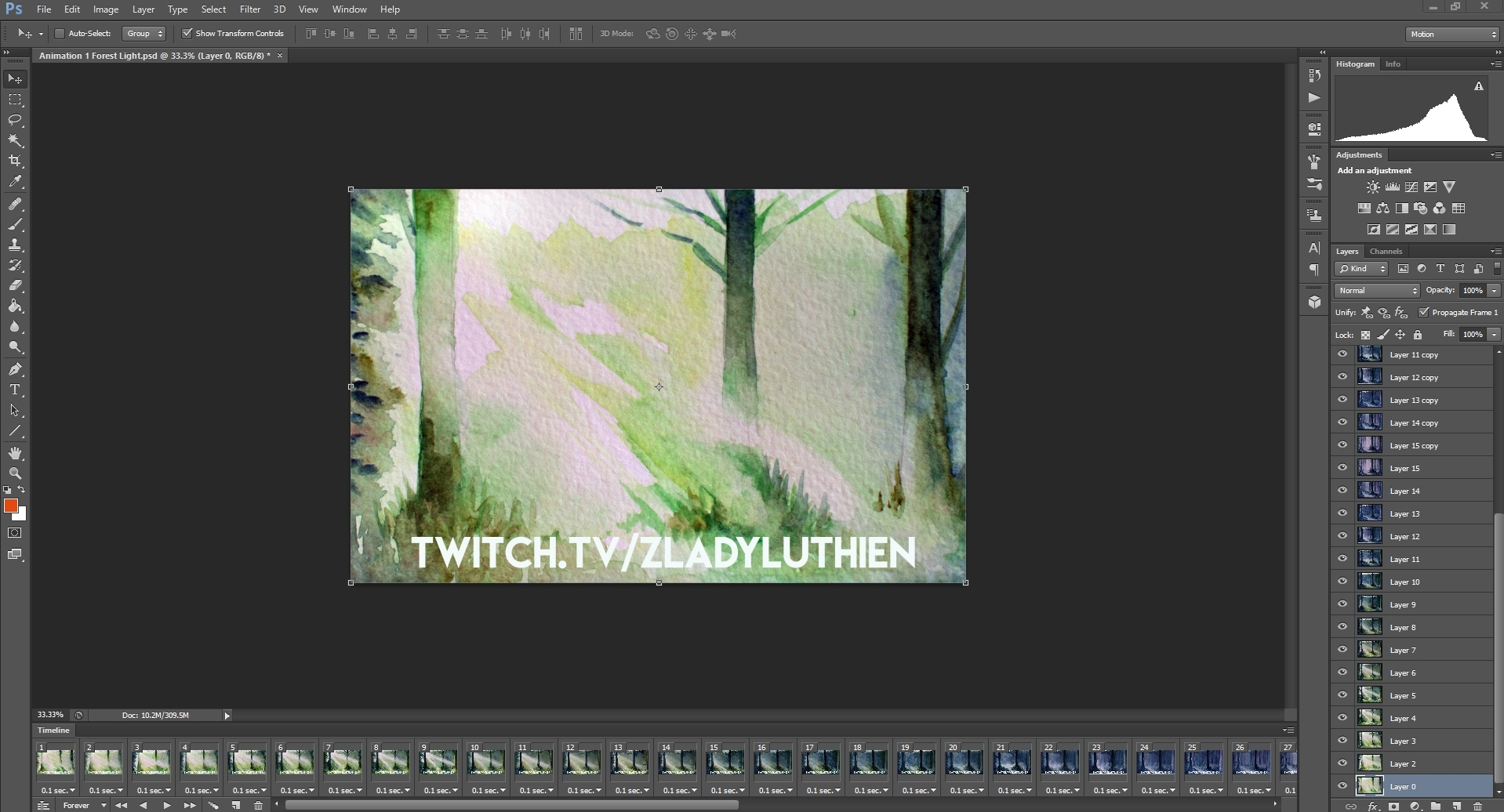The image size is (1504, 812).
Task: Select the Zoom tool
Action: pyautogui.click(x=15, y=473)
